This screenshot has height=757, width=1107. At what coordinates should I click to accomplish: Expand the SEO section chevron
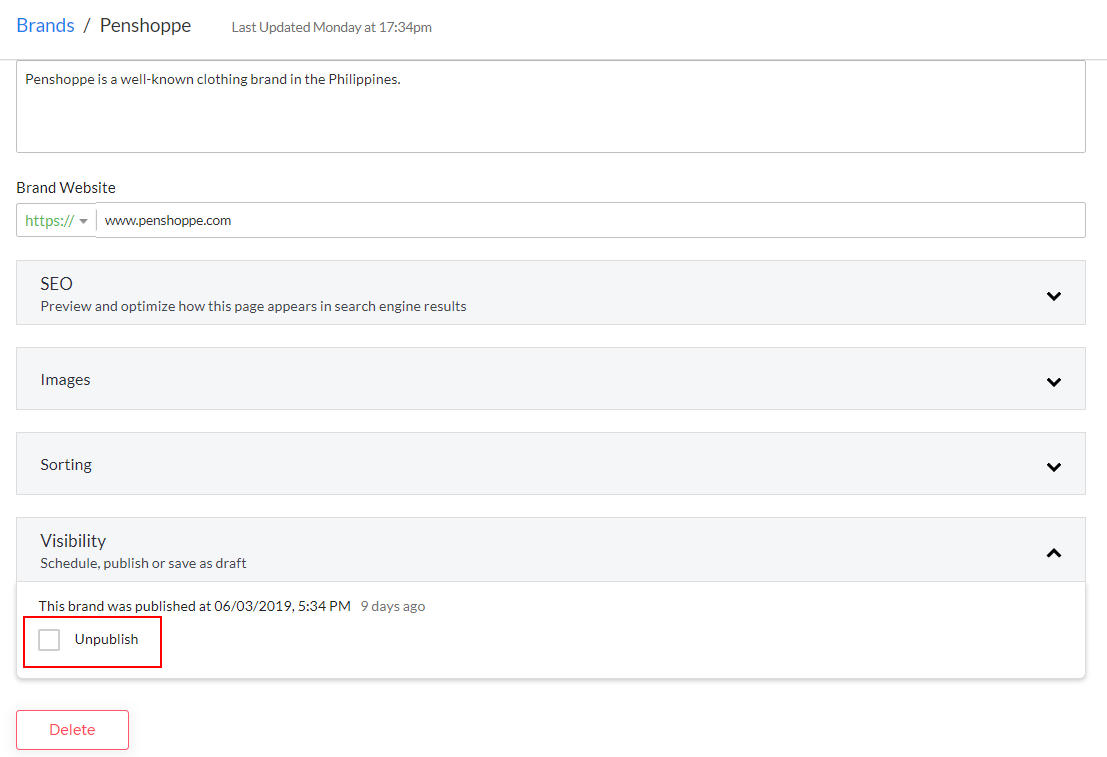pyautogui.click(x=1054, y=296)
